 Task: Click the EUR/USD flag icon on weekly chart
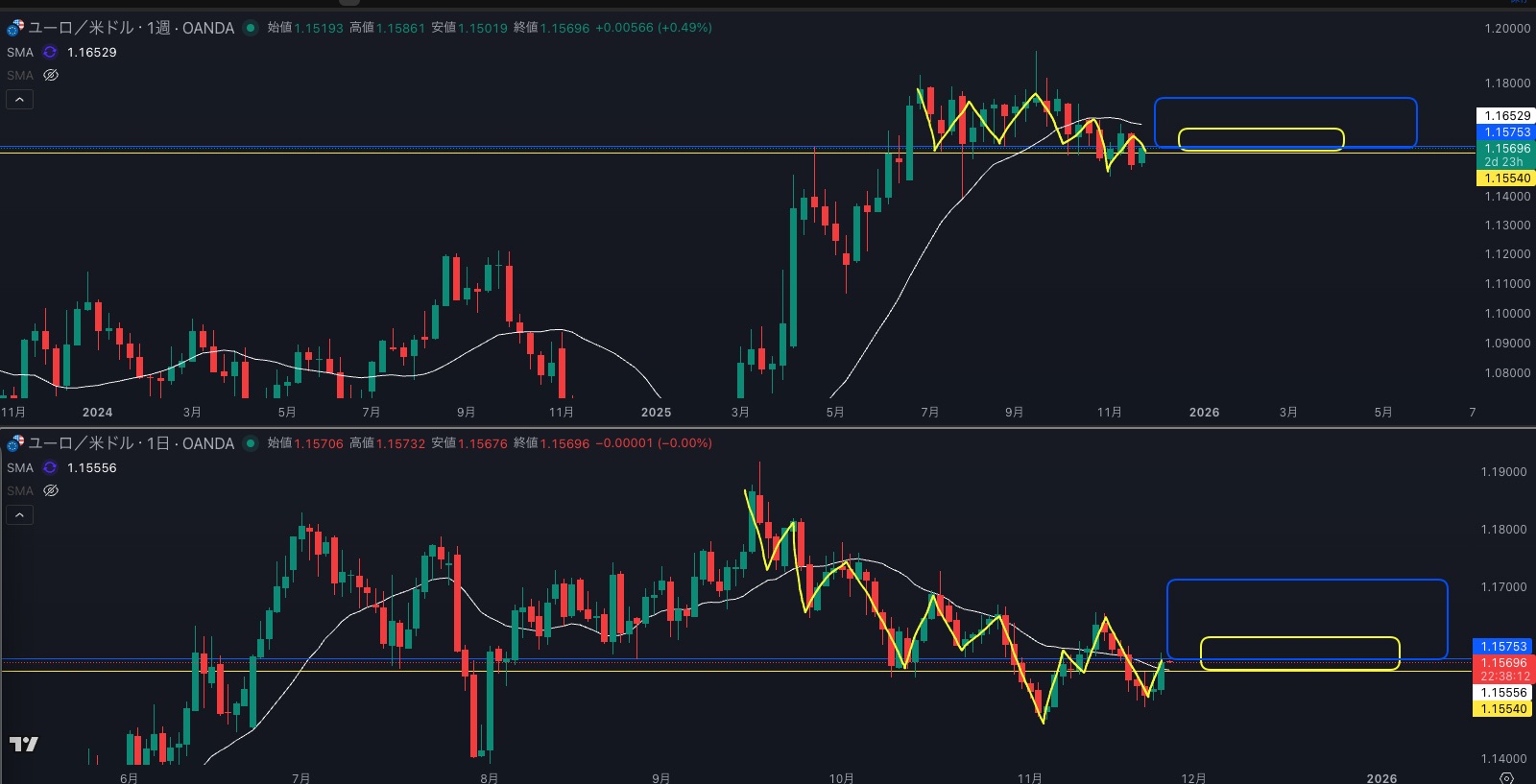click(x=15, y=28)
